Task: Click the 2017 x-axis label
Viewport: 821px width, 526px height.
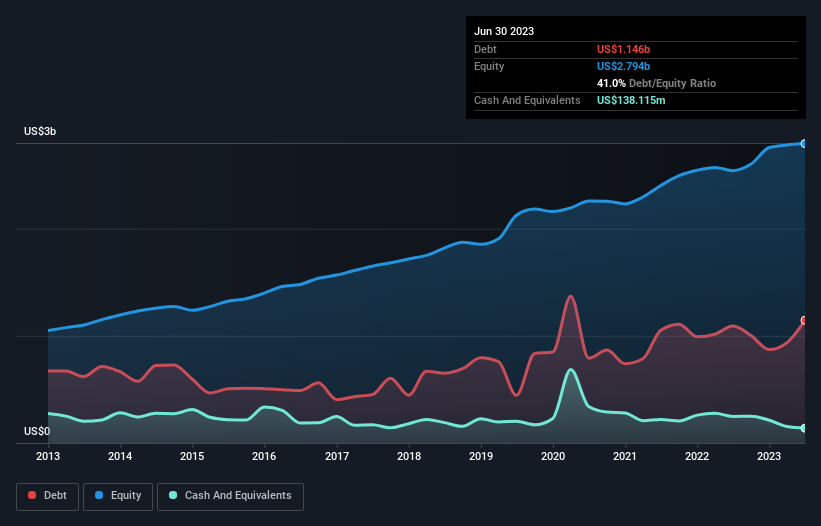Action: (x=337, y=456)
